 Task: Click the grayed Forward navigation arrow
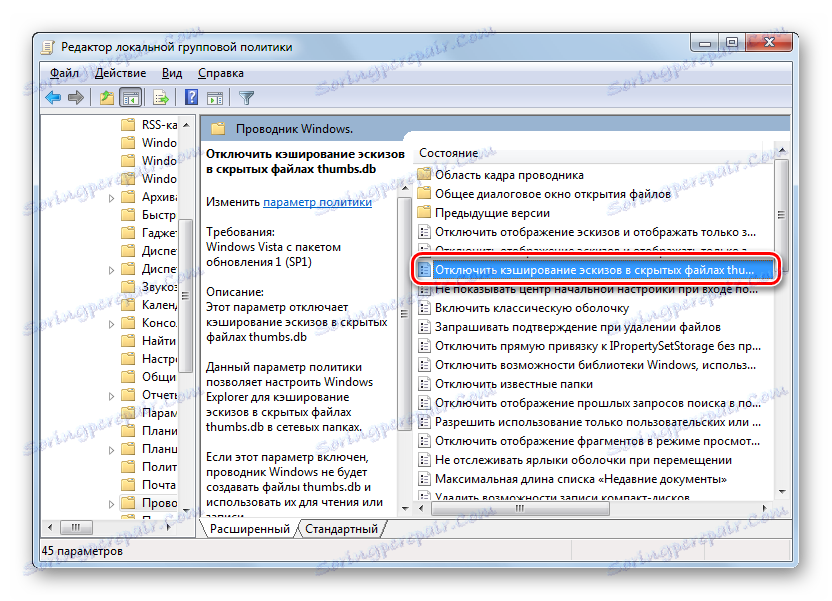(76, 97)
